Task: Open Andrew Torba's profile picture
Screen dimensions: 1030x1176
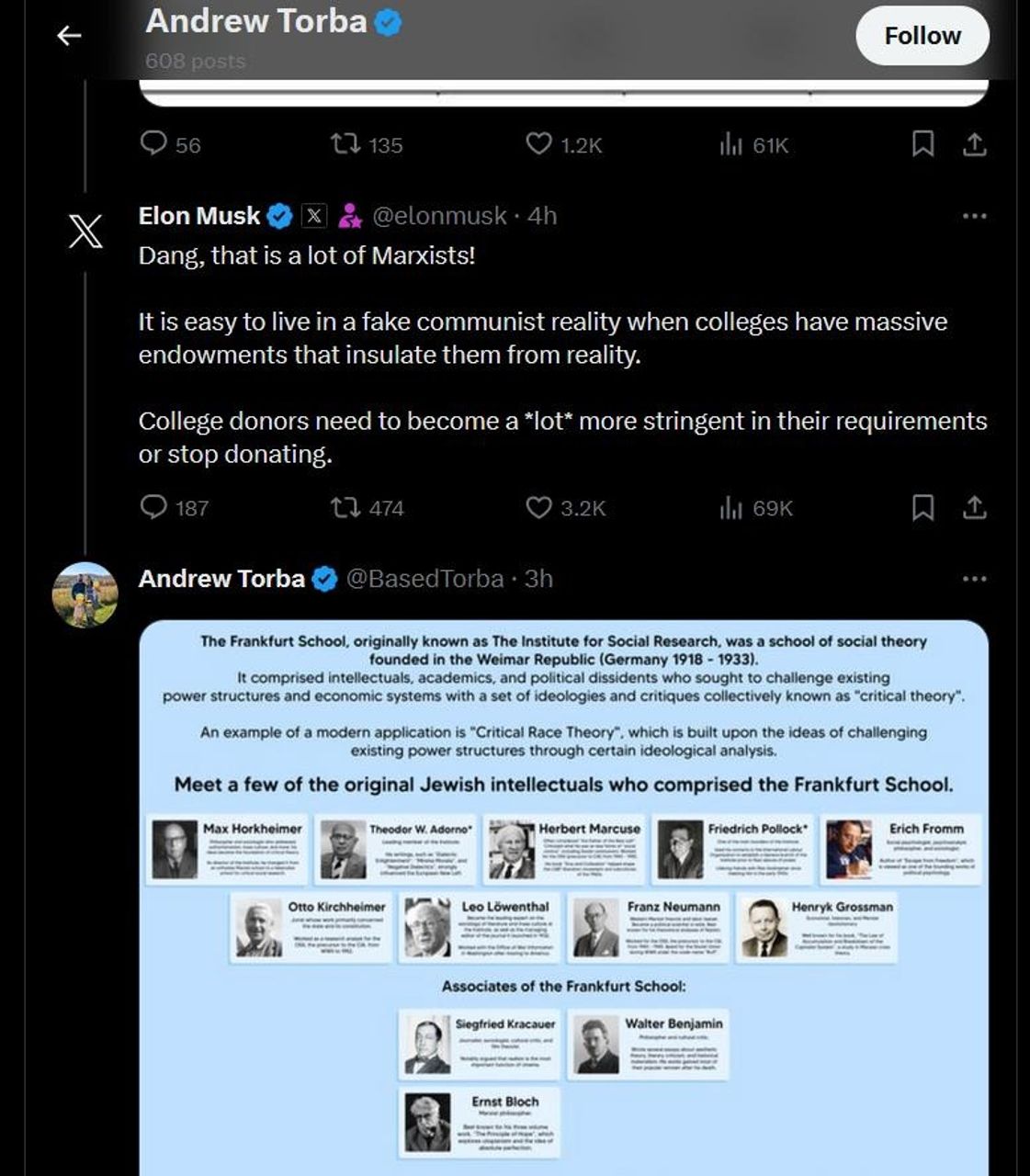Action: (85, 594)
